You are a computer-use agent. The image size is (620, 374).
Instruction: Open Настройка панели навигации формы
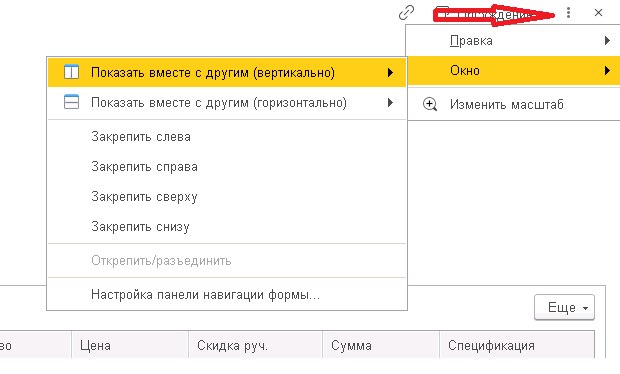tap(227, 295)
